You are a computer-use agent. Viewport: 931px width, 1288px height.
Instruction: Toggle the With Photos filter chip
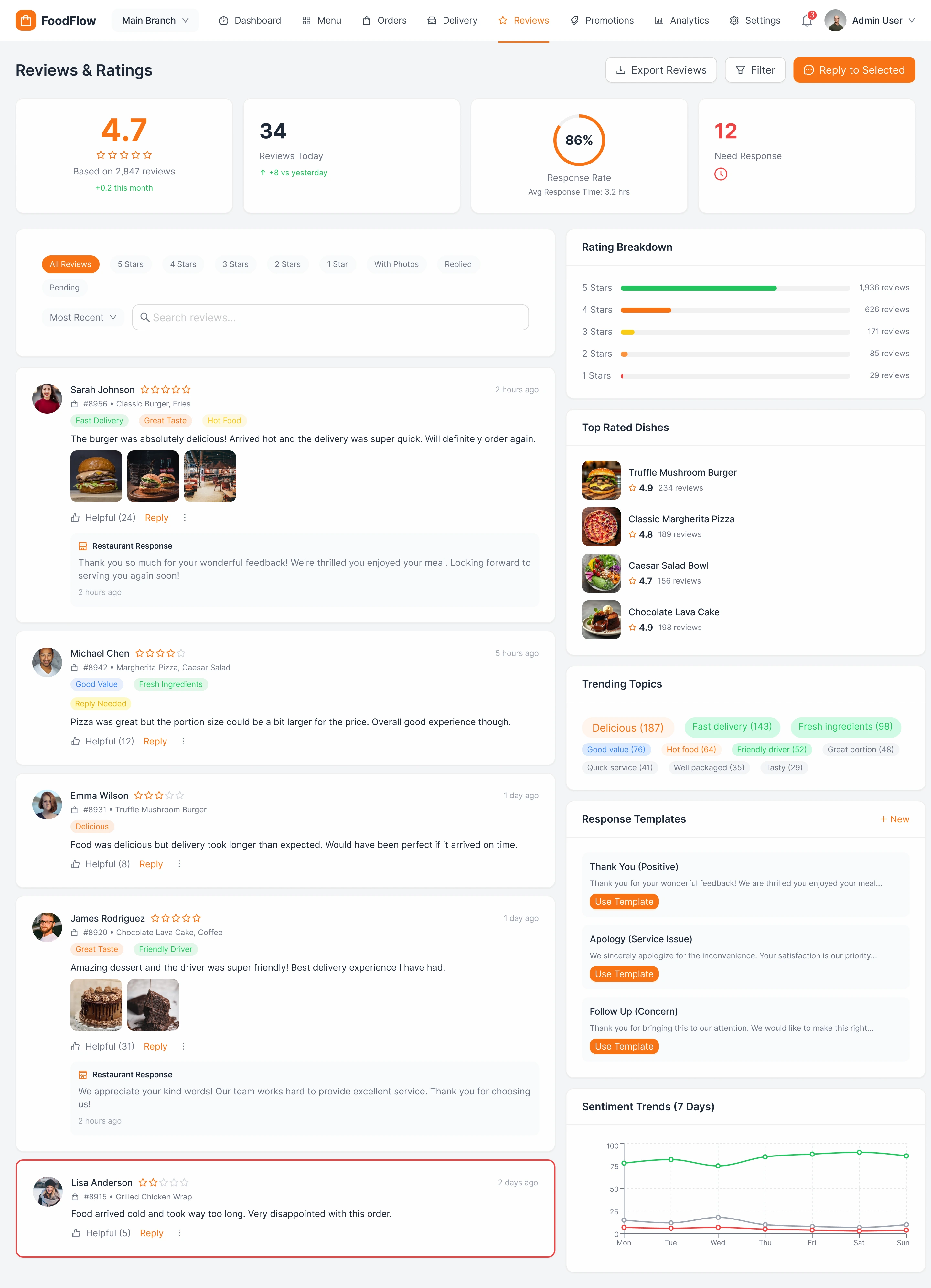point(396,264)
